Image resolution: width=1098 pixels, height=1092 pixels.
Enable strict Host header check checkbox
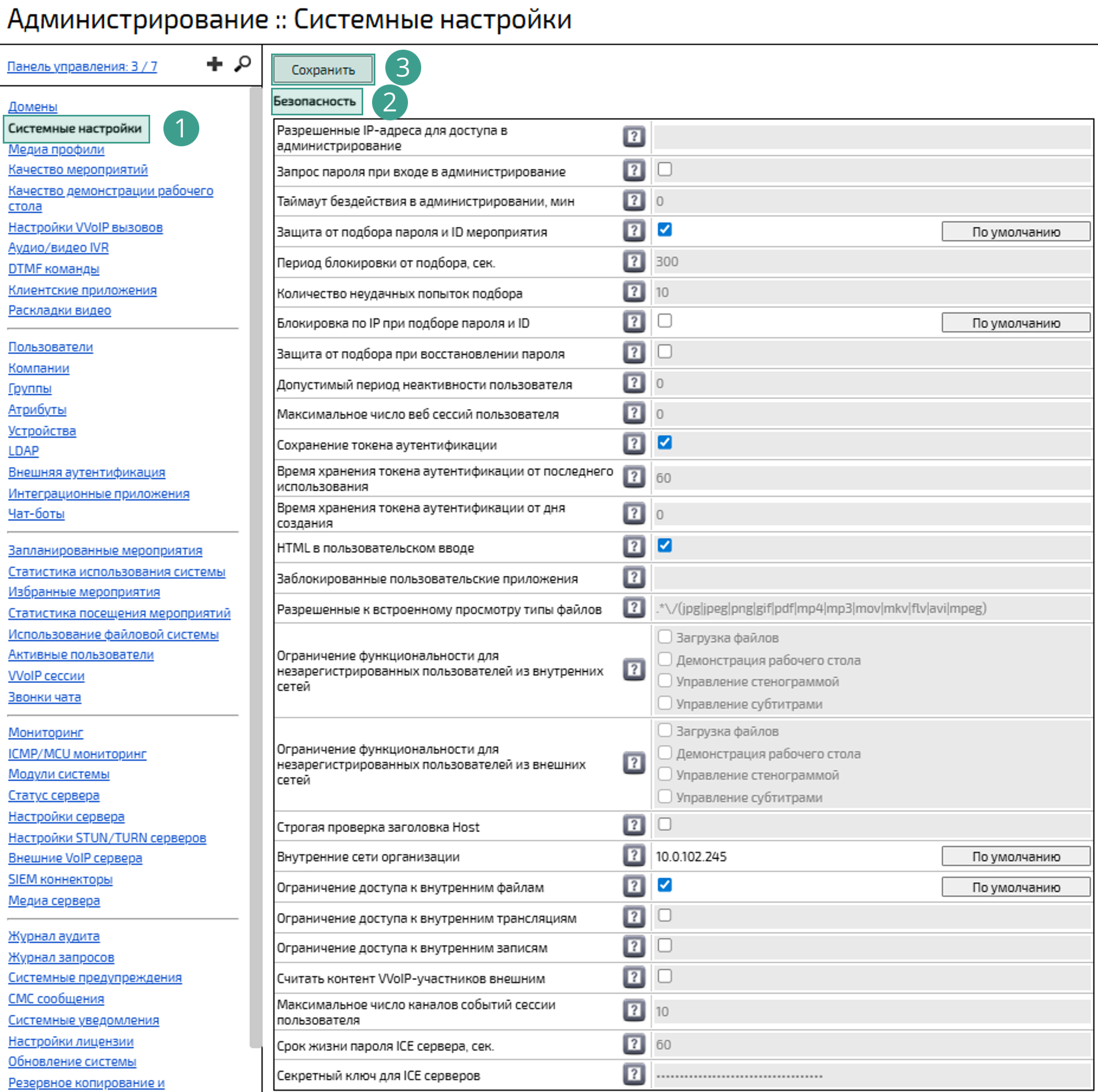(664, 824)
